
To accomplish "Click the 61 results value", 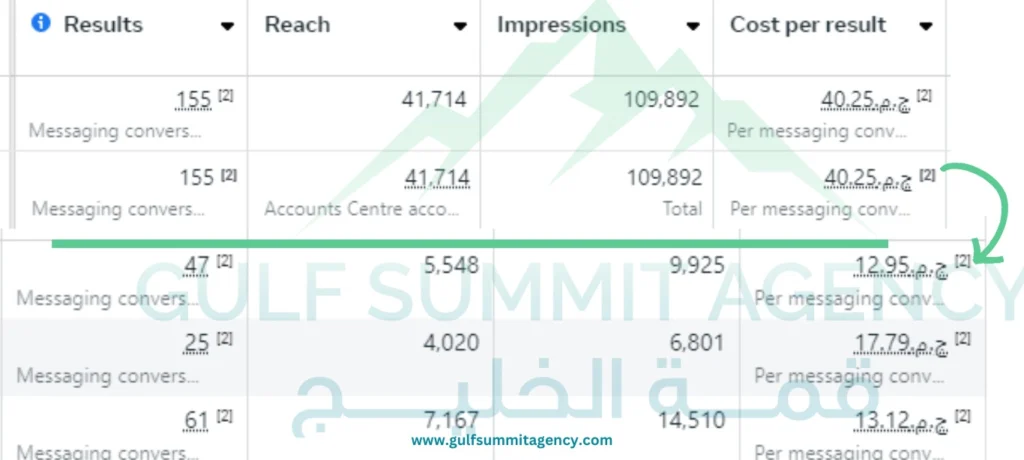I will [x=196, y=420].
